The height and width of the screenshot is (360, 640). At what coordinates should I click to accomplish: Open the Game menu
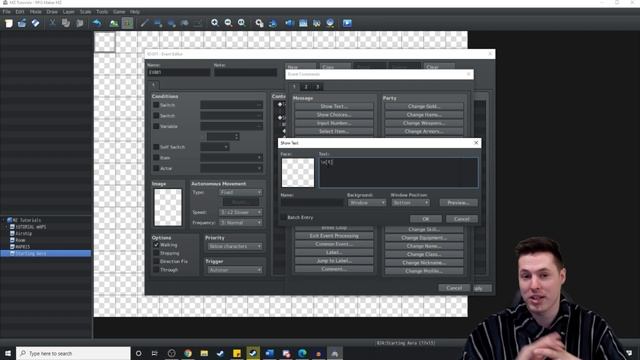(119, 12)
